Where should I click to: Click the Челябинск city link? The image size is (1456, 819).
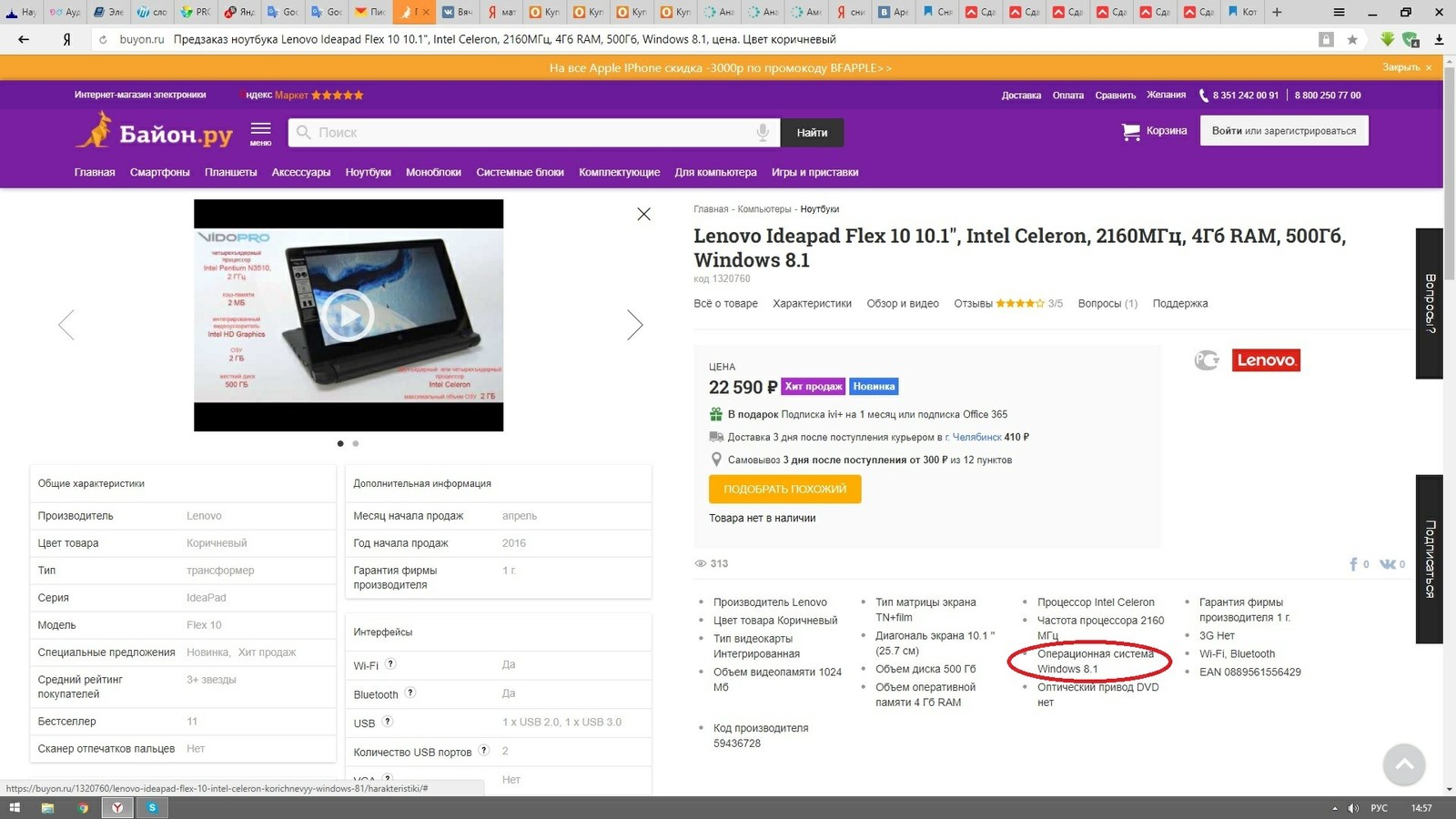click(976, 438)
